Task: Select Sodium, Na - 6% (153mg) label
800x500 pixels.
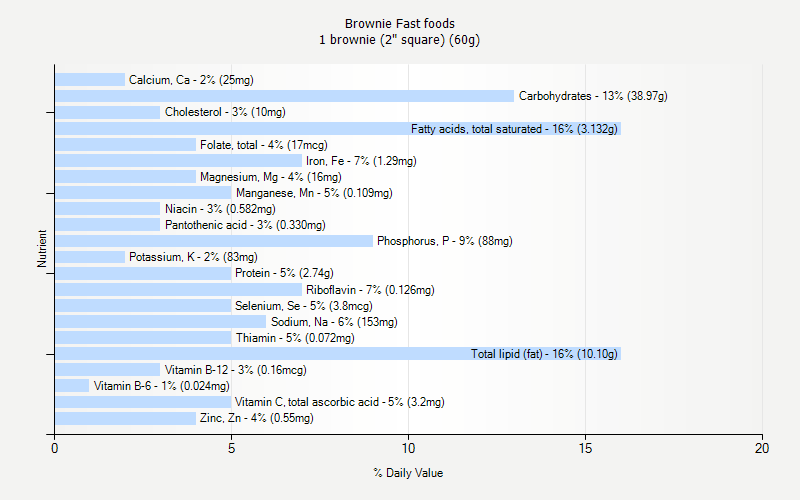Action: [334, 322]
